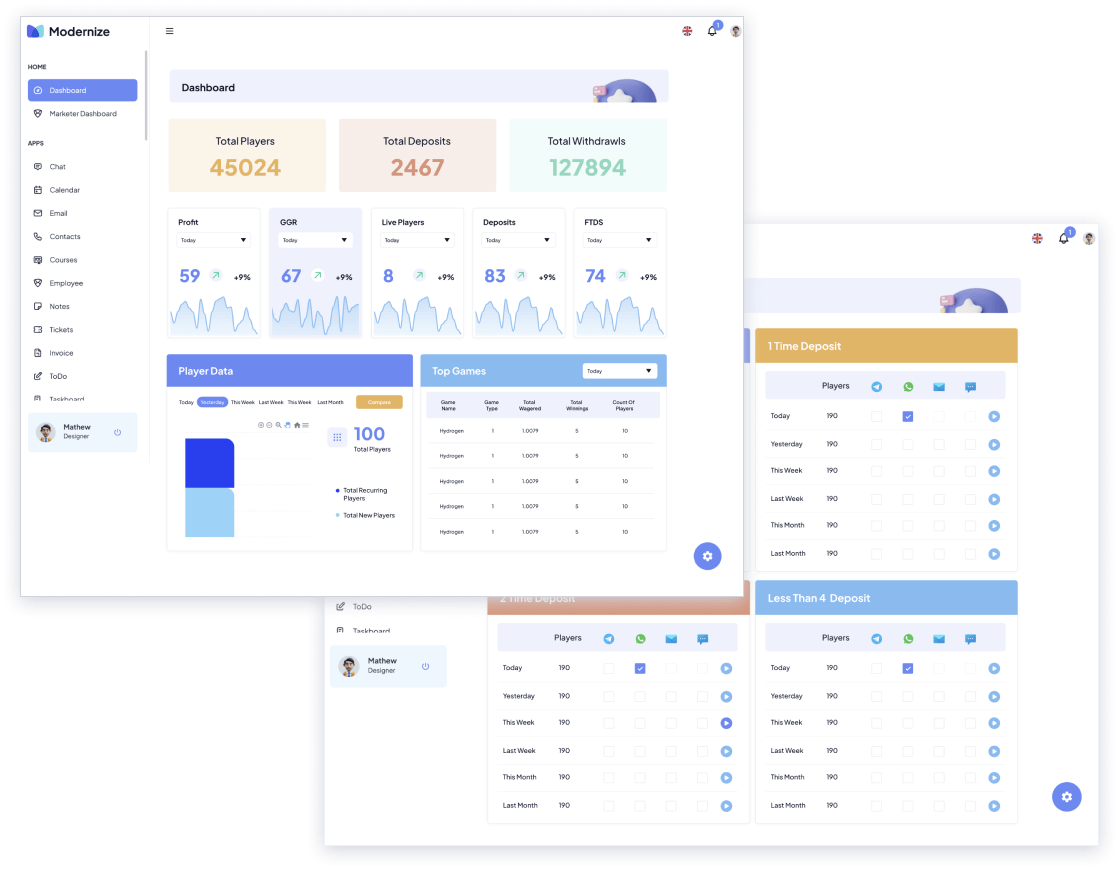This screenshot has height=870, width=1118.
Task: Click Total Recurring Players legend dot
Action: [x=338, y=491]
